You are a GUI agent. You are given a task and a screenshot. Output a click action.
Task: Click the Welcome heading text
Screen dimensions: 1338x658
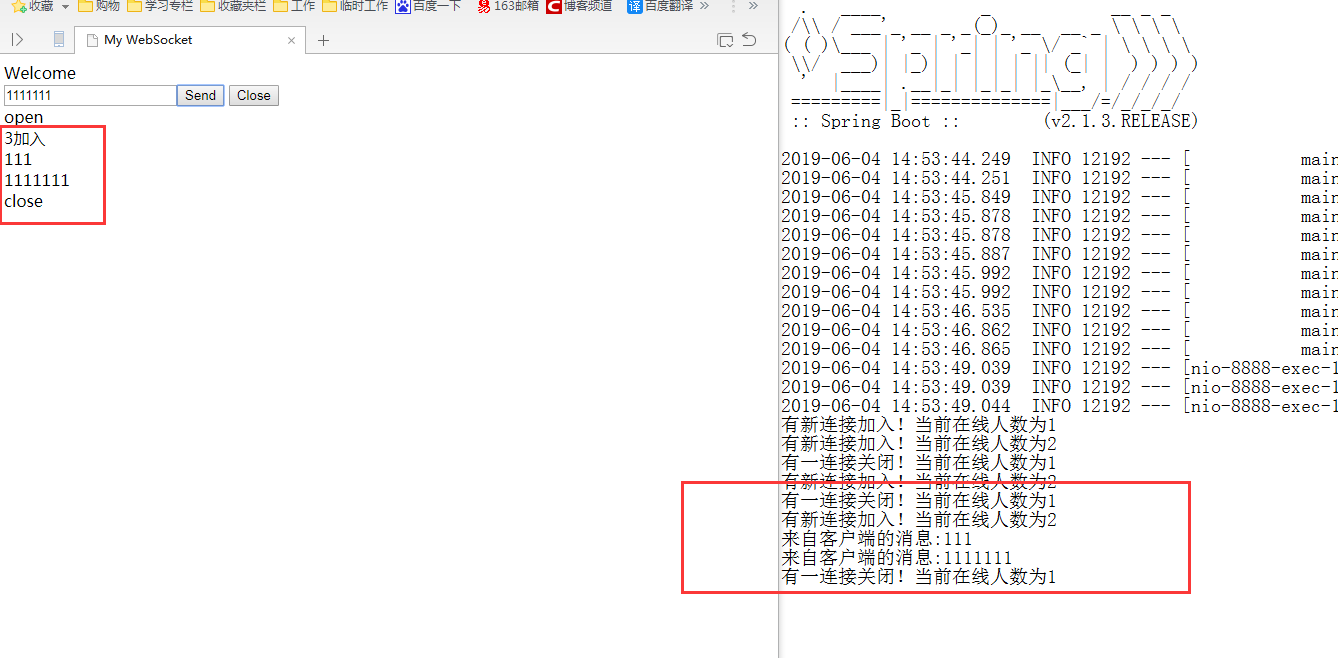pos(40,73)
